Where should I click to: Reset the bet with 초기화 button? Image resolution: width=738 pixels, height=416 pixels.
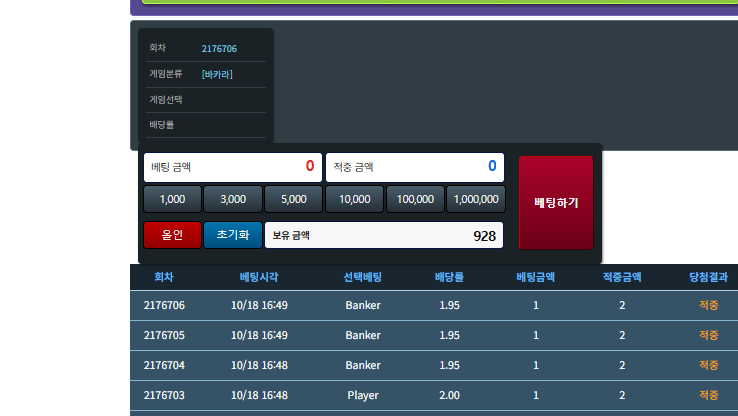pos(233,235)
